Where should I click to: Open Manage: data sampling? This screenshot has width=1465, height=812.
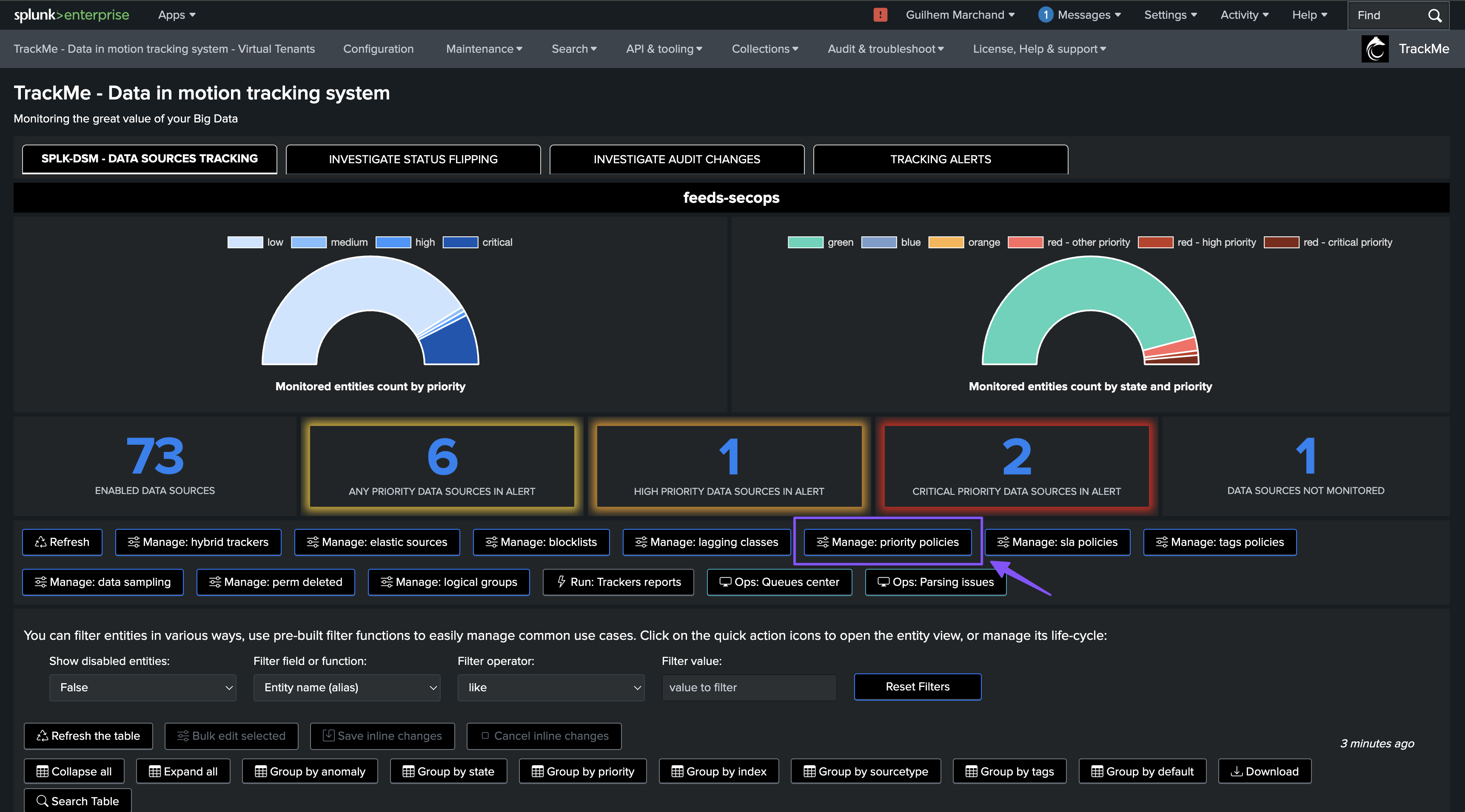(103, 582)
